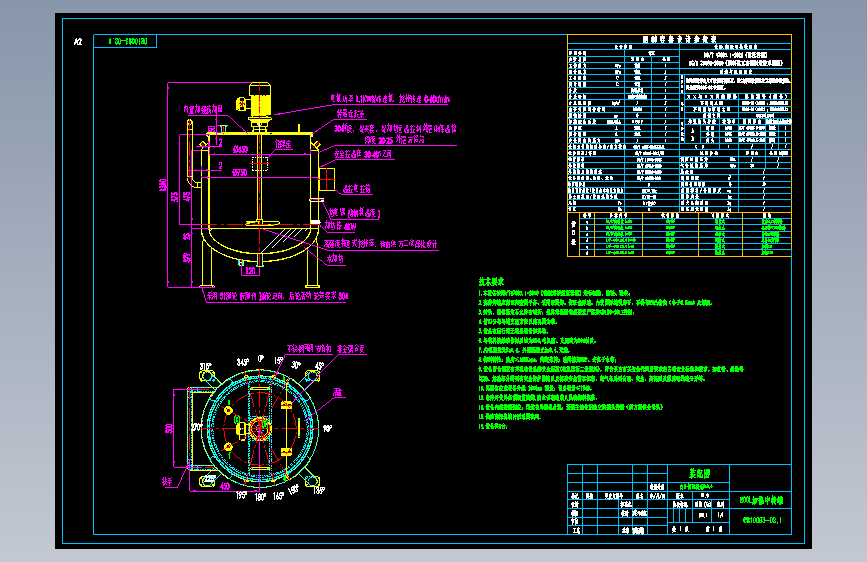
Task: Click the 345° angle label on plan view
Action: coord(243,362)
